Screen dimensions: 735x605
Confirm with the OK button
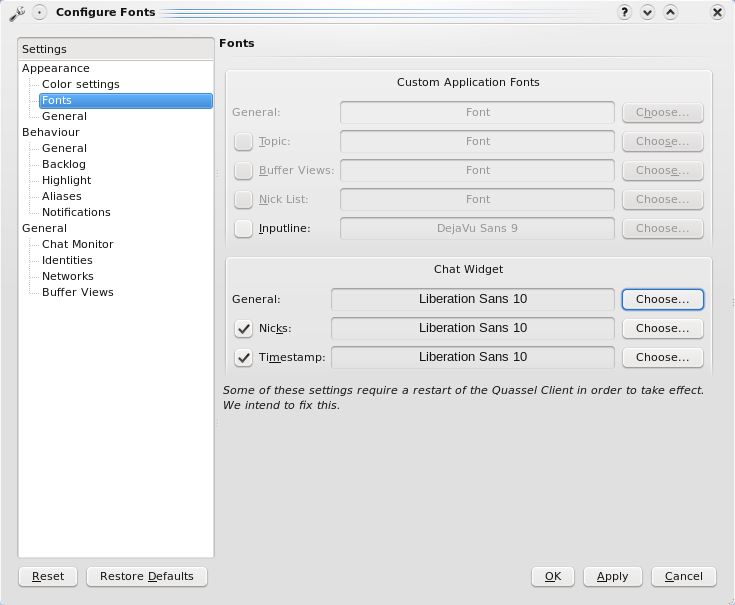click(553, 576)
